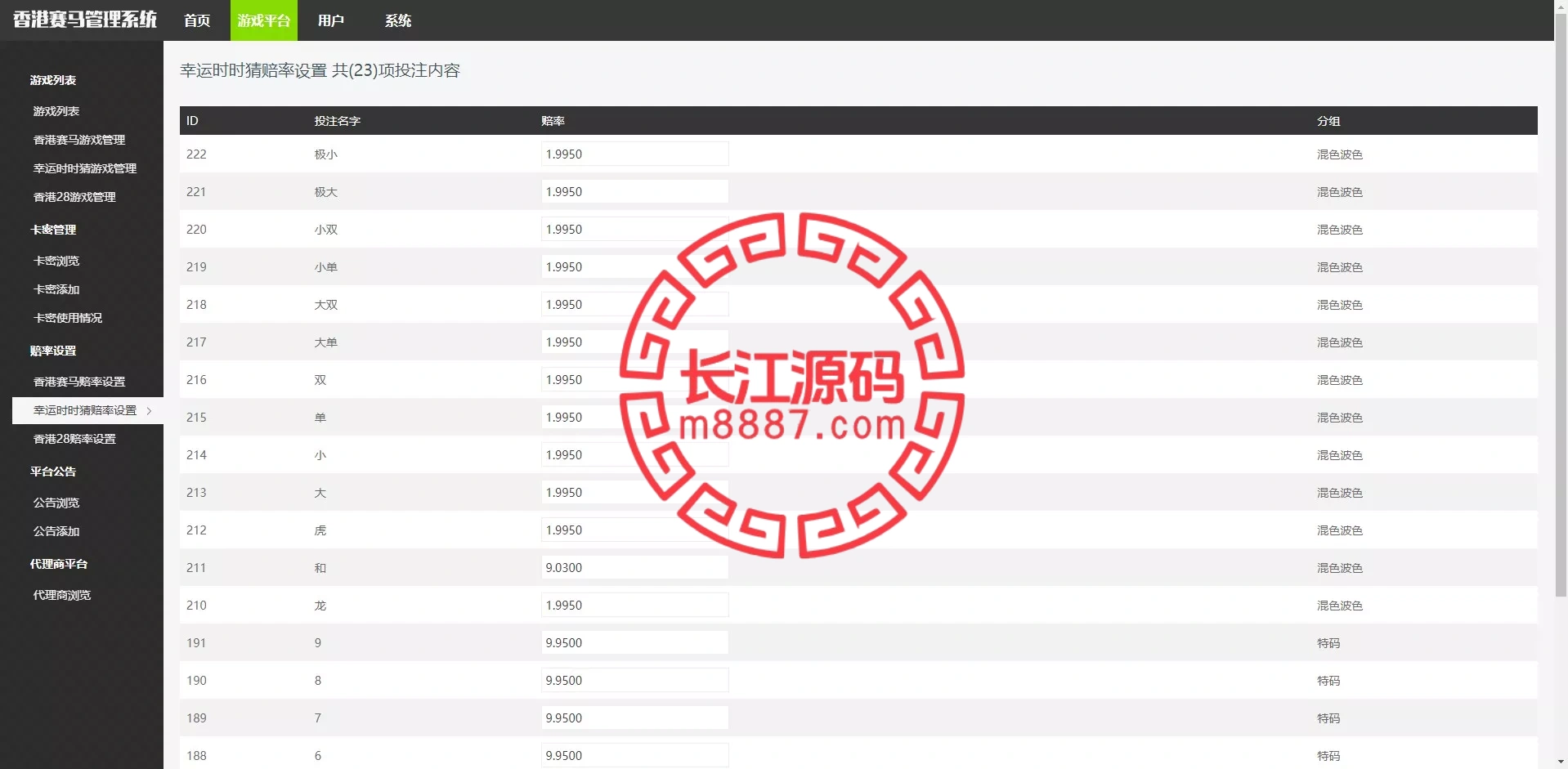The image size is (1568, 769).
Task: Open 卡密使用情况 in sidebar
Action: (68, 318)
